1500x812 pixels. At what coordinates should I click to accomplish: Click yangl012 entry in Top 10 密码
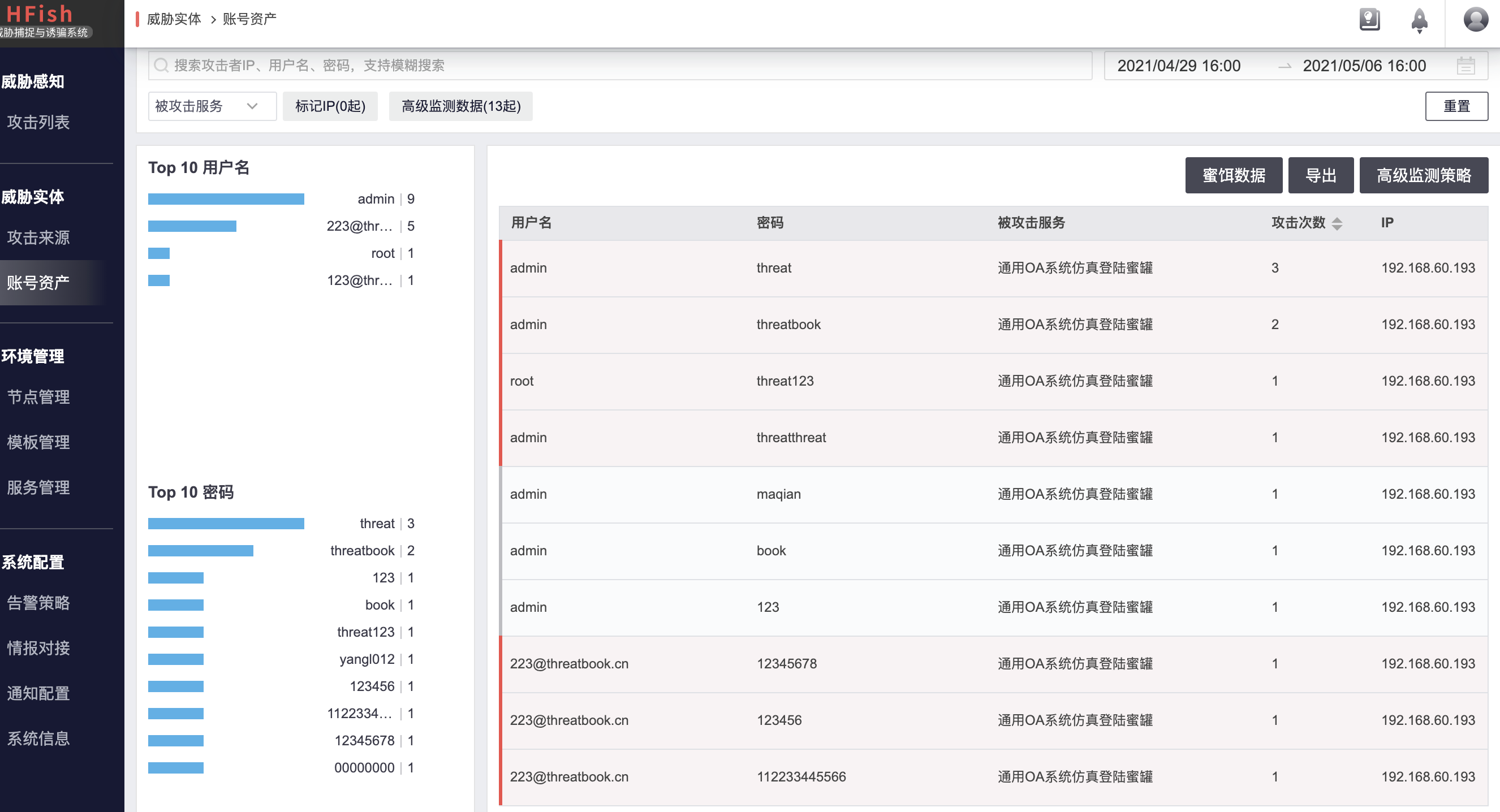[281, 659]
